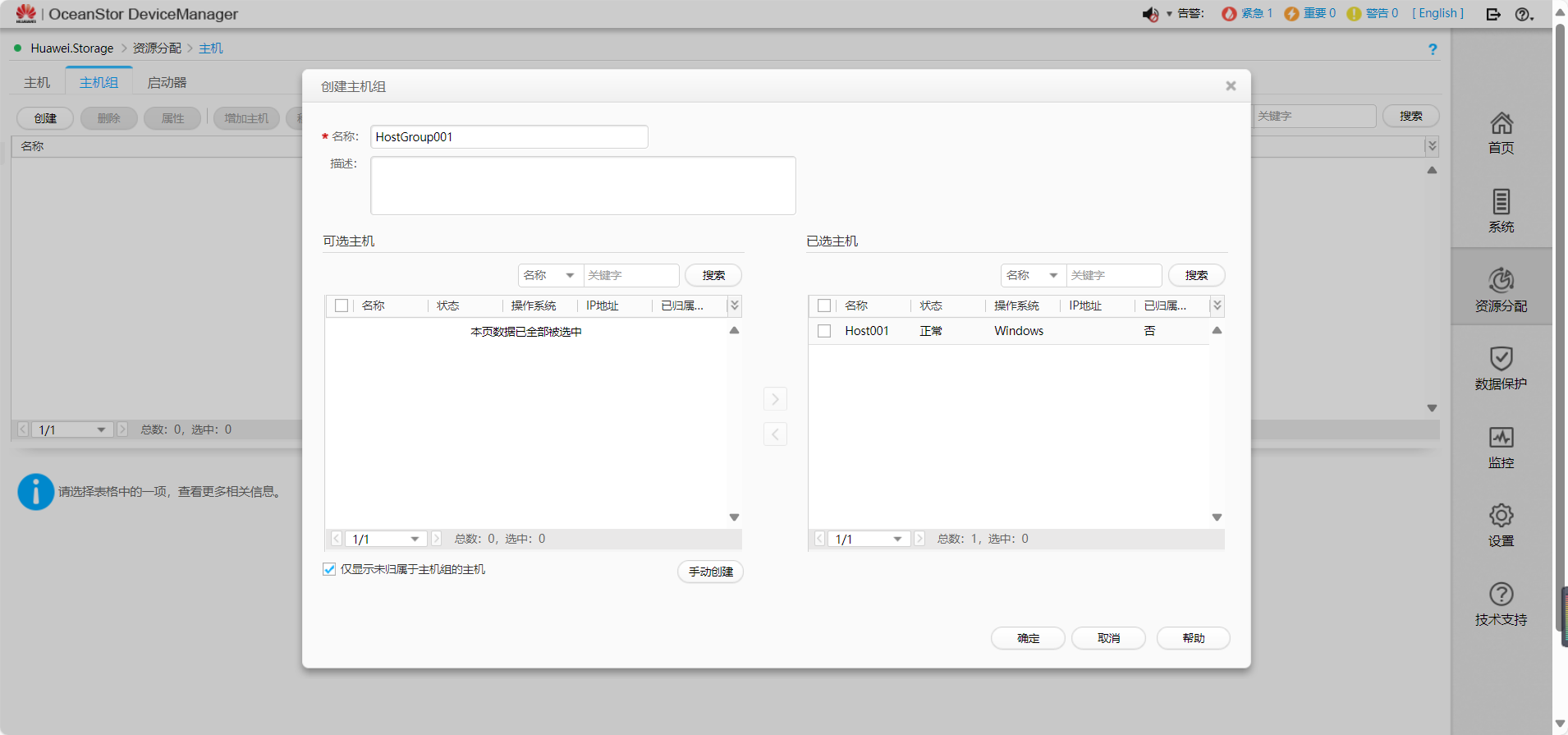The height and width of the screenshot is (735, 1568).
Task: Open the 技术支持 technical support icon
Action: [1501, 604]
